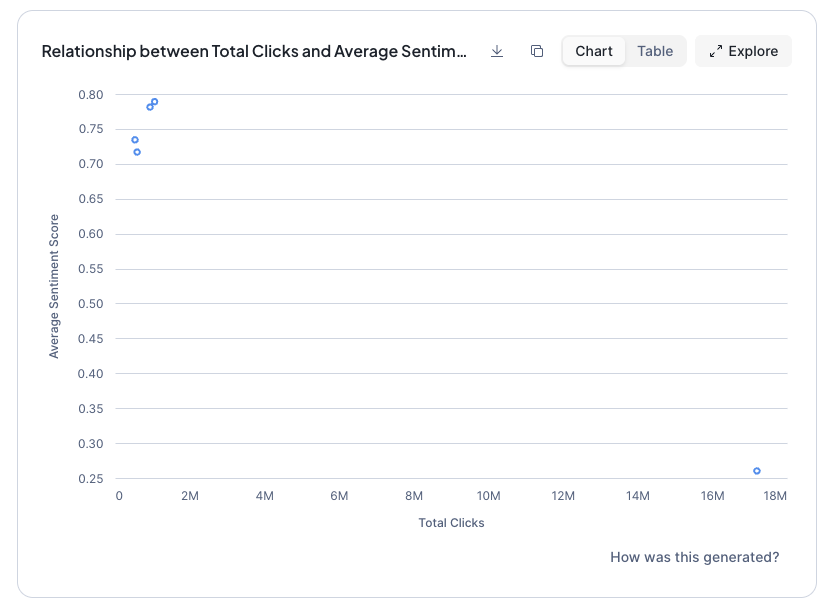Click the 2M x-axis tick label
This screenshot has width=832, height=613.
pos(190,496)
